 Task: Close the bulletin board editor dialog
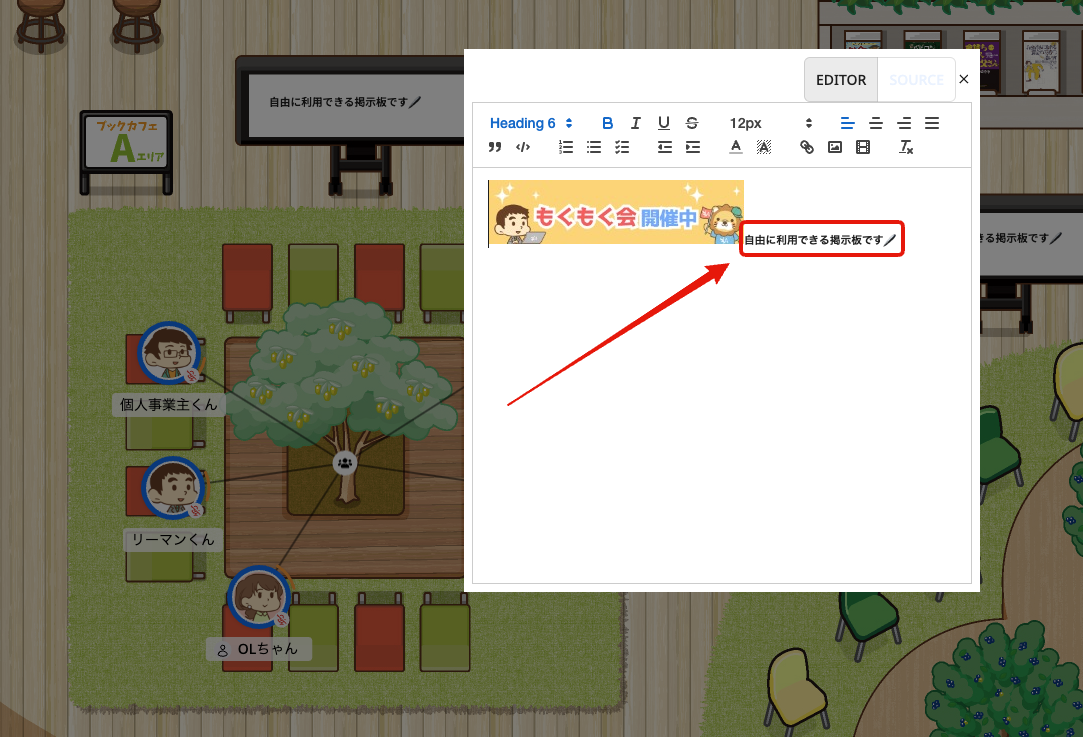964,79
